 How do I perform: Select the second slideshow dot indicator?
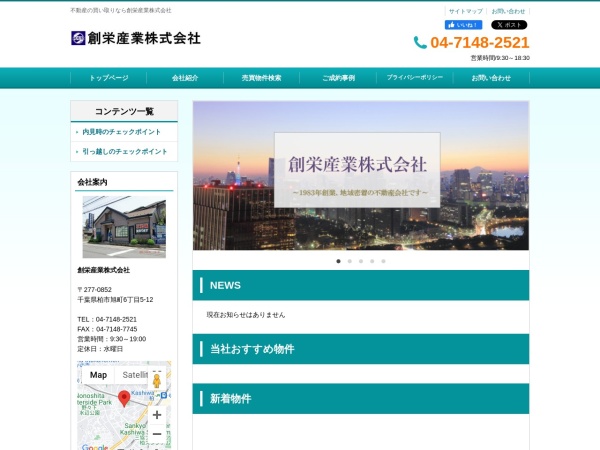(x=349, y=261)
